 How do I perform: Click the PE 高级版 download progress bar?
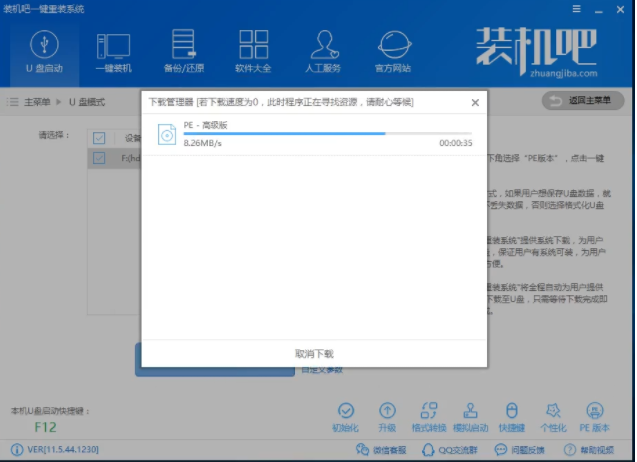(327, 133)
